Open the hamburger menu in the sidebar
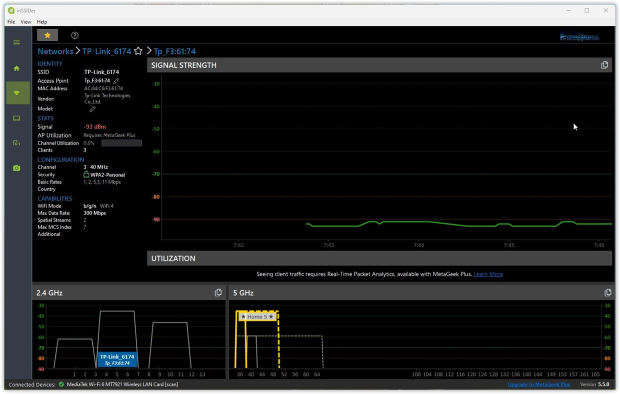Screen dimensions: 620x394 point(17,42)
